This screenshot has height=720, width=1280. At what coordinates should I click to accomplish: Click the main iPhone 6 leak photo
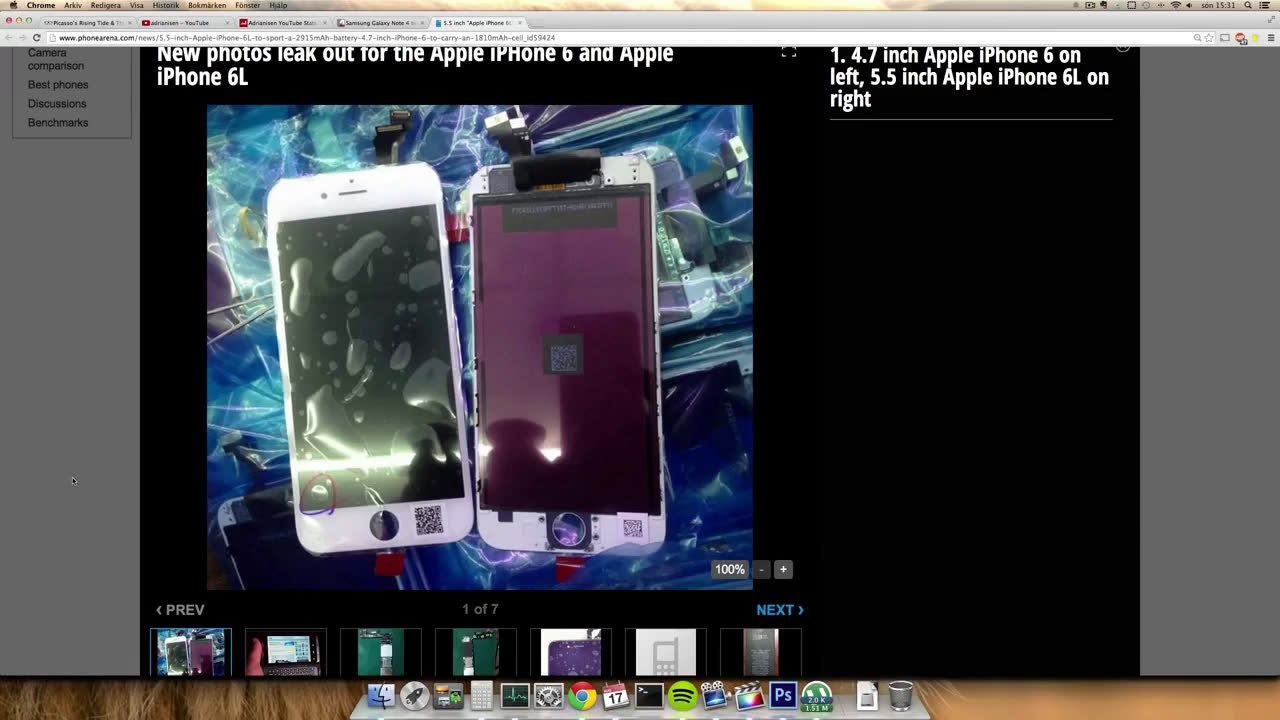click(480, 347)
